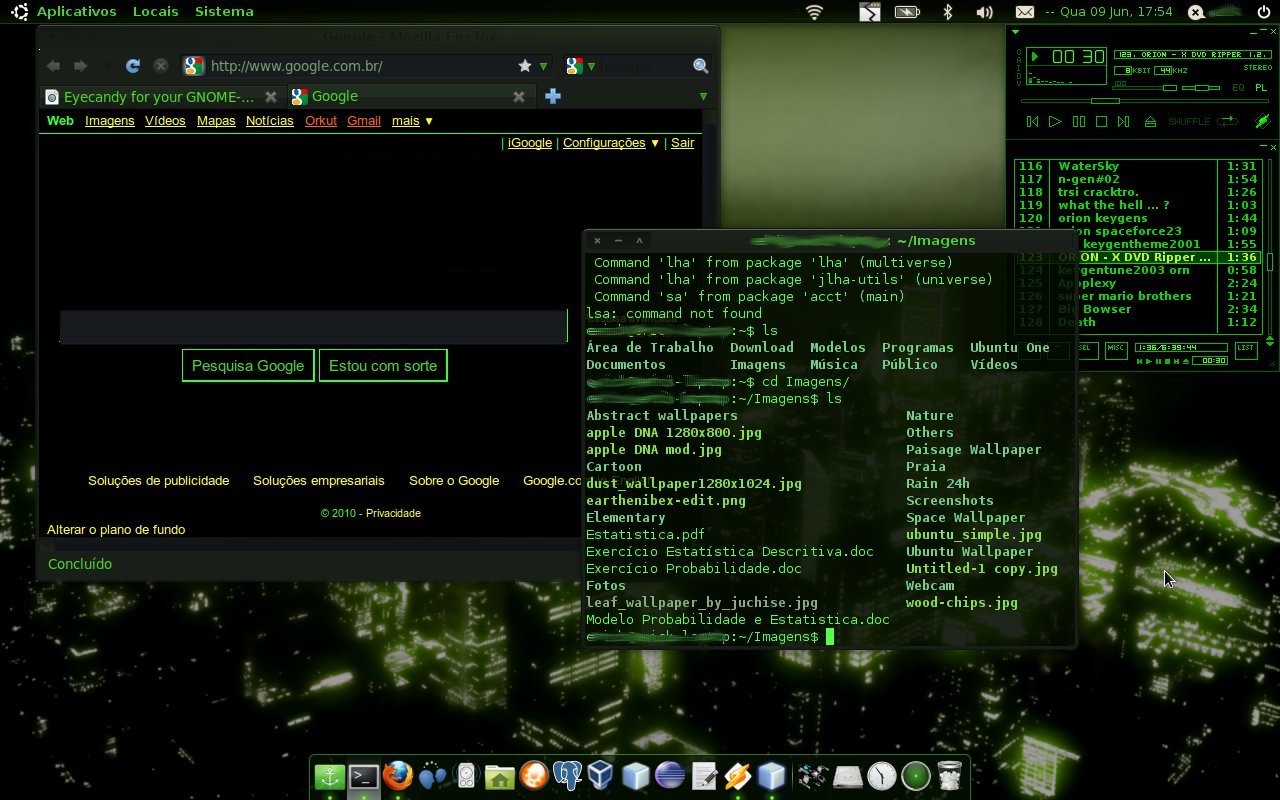Select playlist track 'what the hell ... ?'

pyautogui.click(x=1137, y=205)
